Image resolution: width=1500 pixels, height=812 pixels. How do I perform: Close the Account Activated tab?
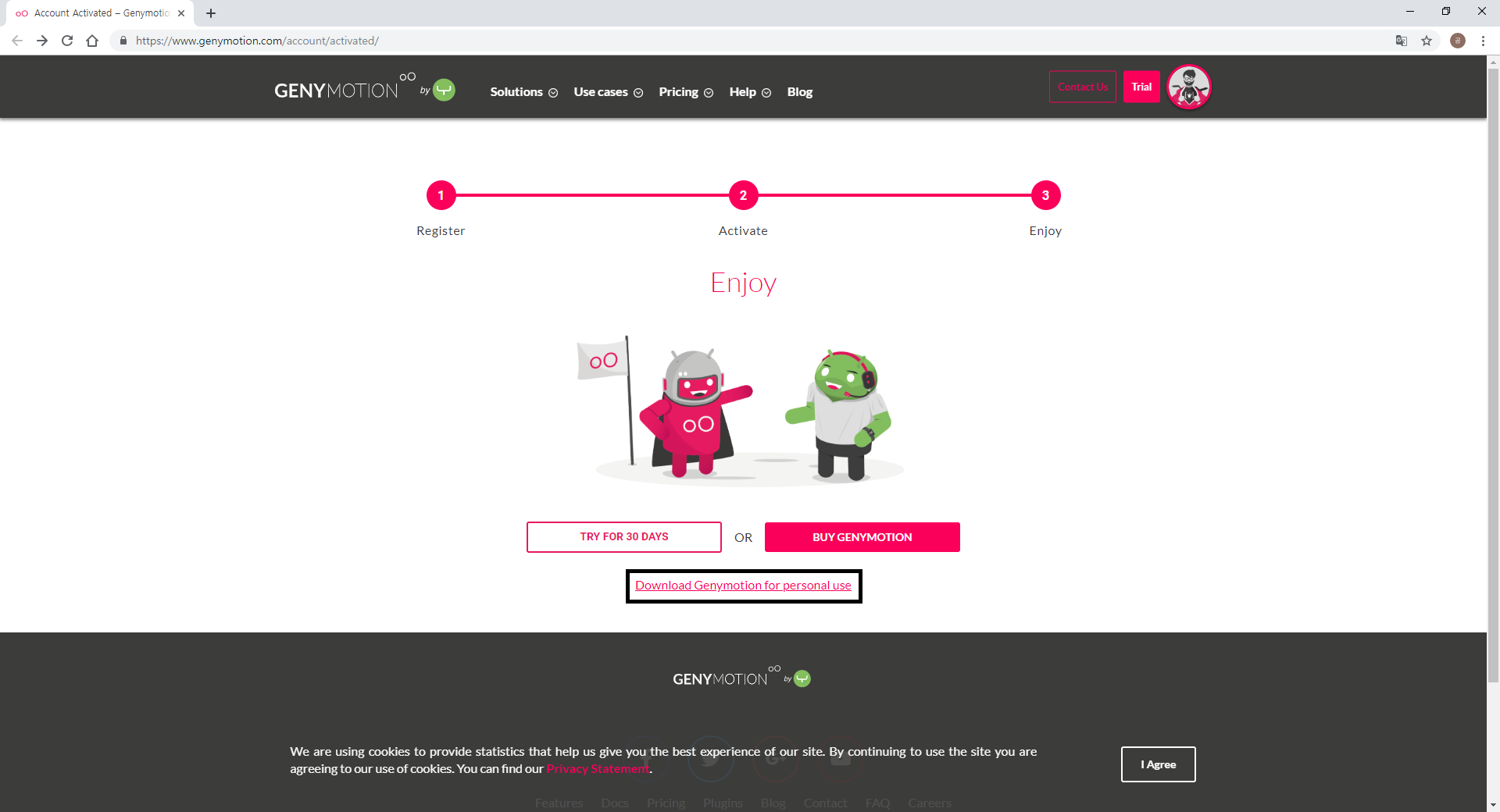coord(181,13)
